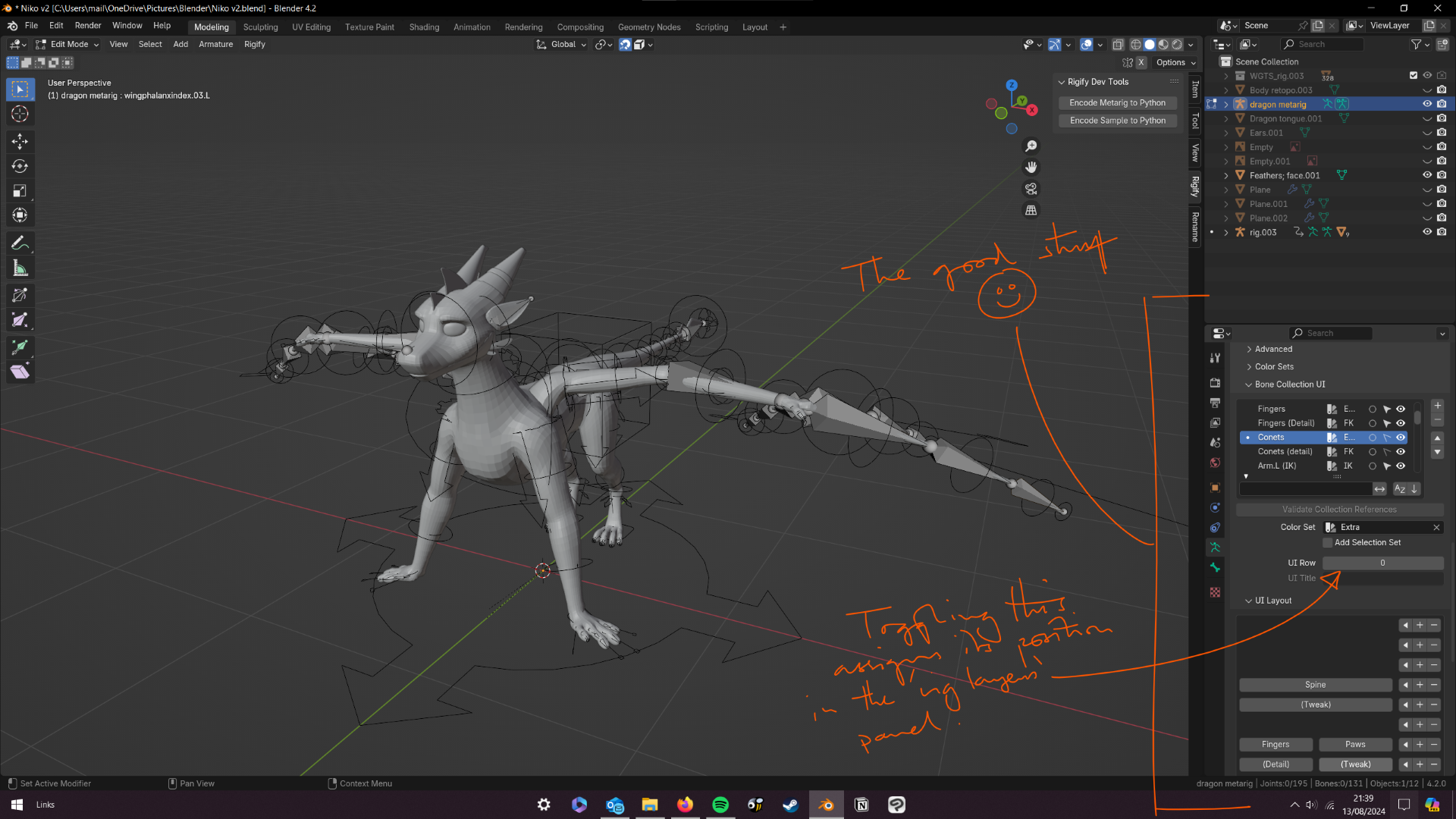Select the Annotate tool in toolbar
This screenshot has height=819, width=1456.
pos(20,243)
